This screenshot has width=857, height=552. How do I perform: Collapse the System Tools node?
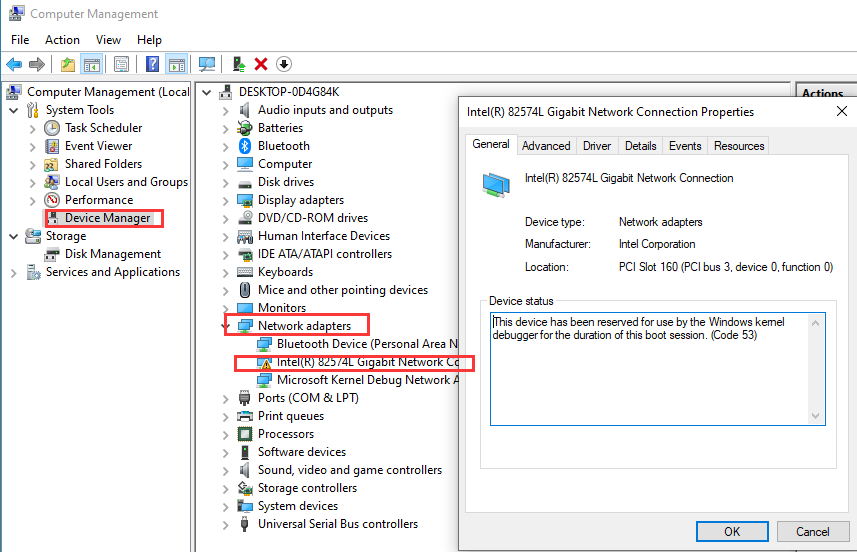pos(14,110)
